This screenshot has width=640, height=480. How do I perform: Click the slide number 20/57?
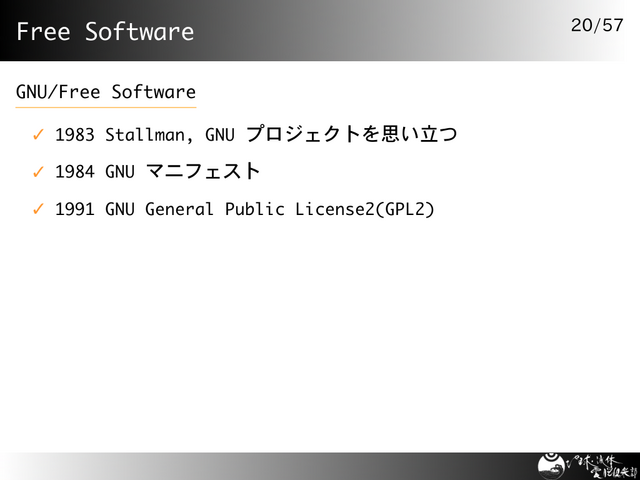pos(597,25)
